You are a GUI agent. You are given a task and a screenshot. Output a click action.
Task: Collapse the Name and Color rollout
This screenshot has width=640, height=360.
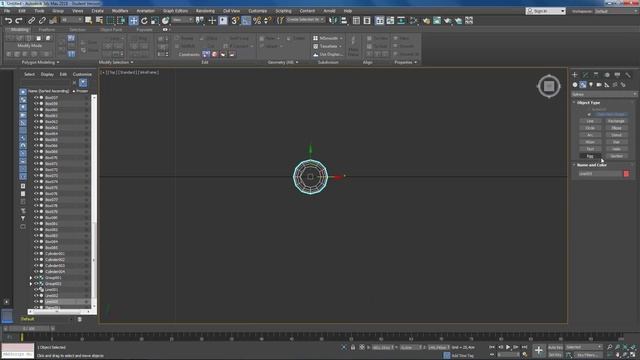tap(591, 165)
